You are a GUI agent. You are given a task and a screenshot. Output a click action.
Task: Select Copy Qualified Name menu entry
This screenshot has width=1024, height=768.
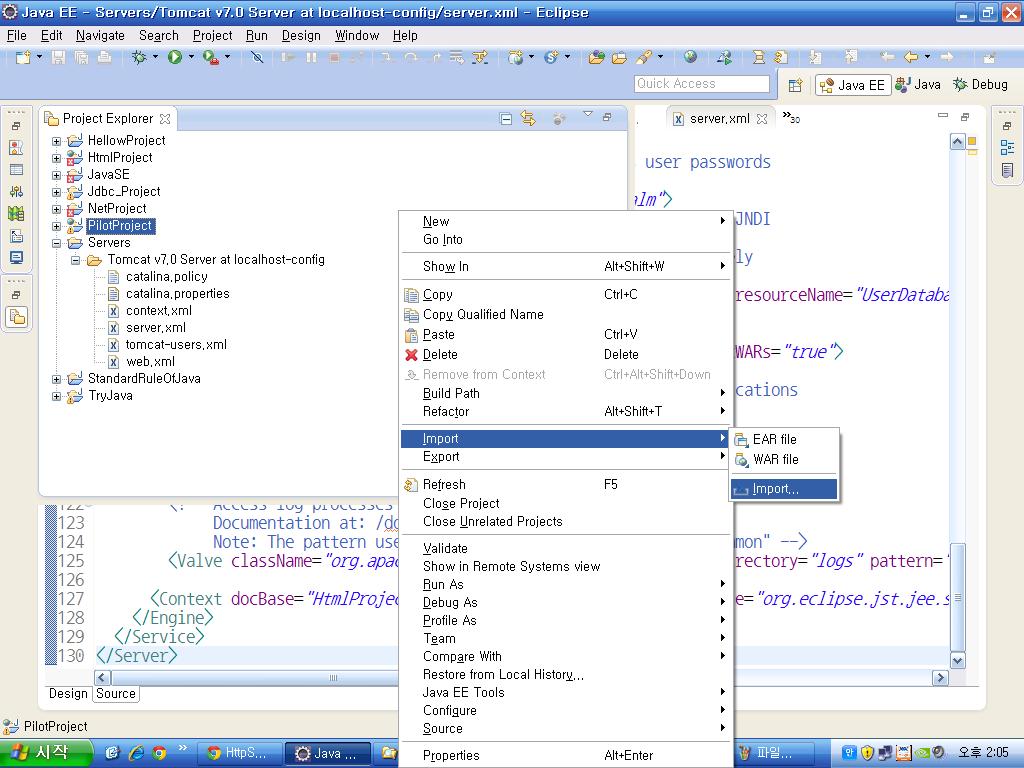pos(565,315)
